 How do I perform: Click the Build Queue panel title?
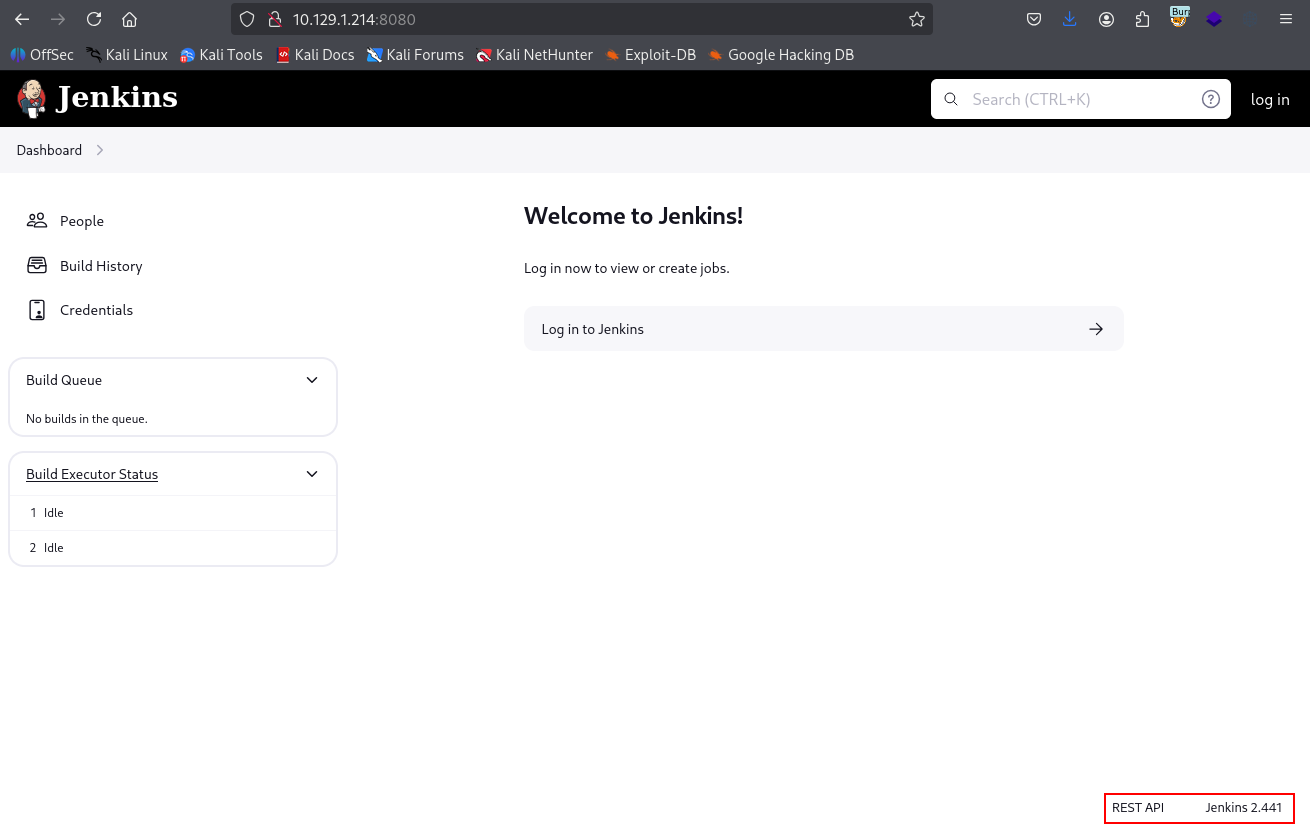coord(64,380)
